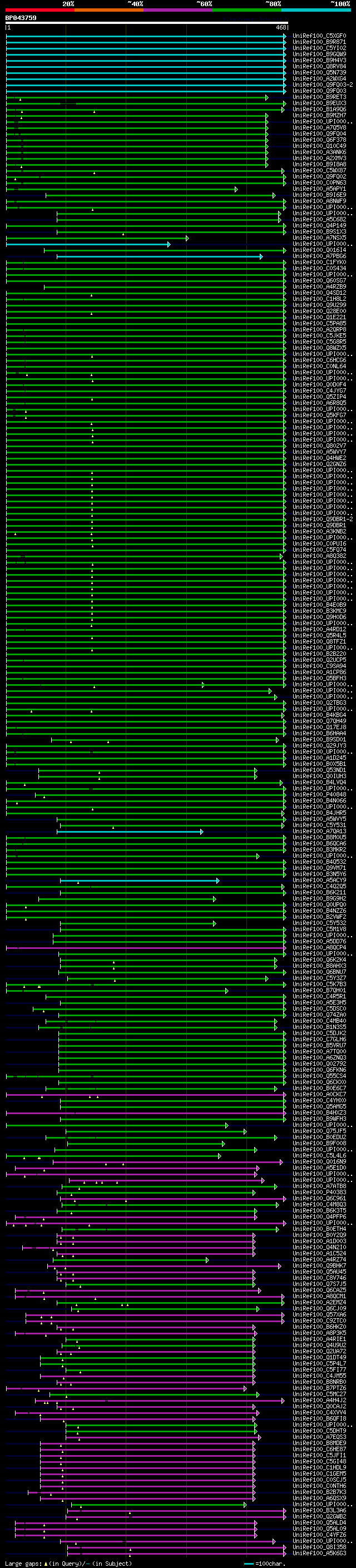356x1568 pixels.
Task: Select UniRef100_C5WX87 label
Action: pyautogui.click(x=319, y=170)
